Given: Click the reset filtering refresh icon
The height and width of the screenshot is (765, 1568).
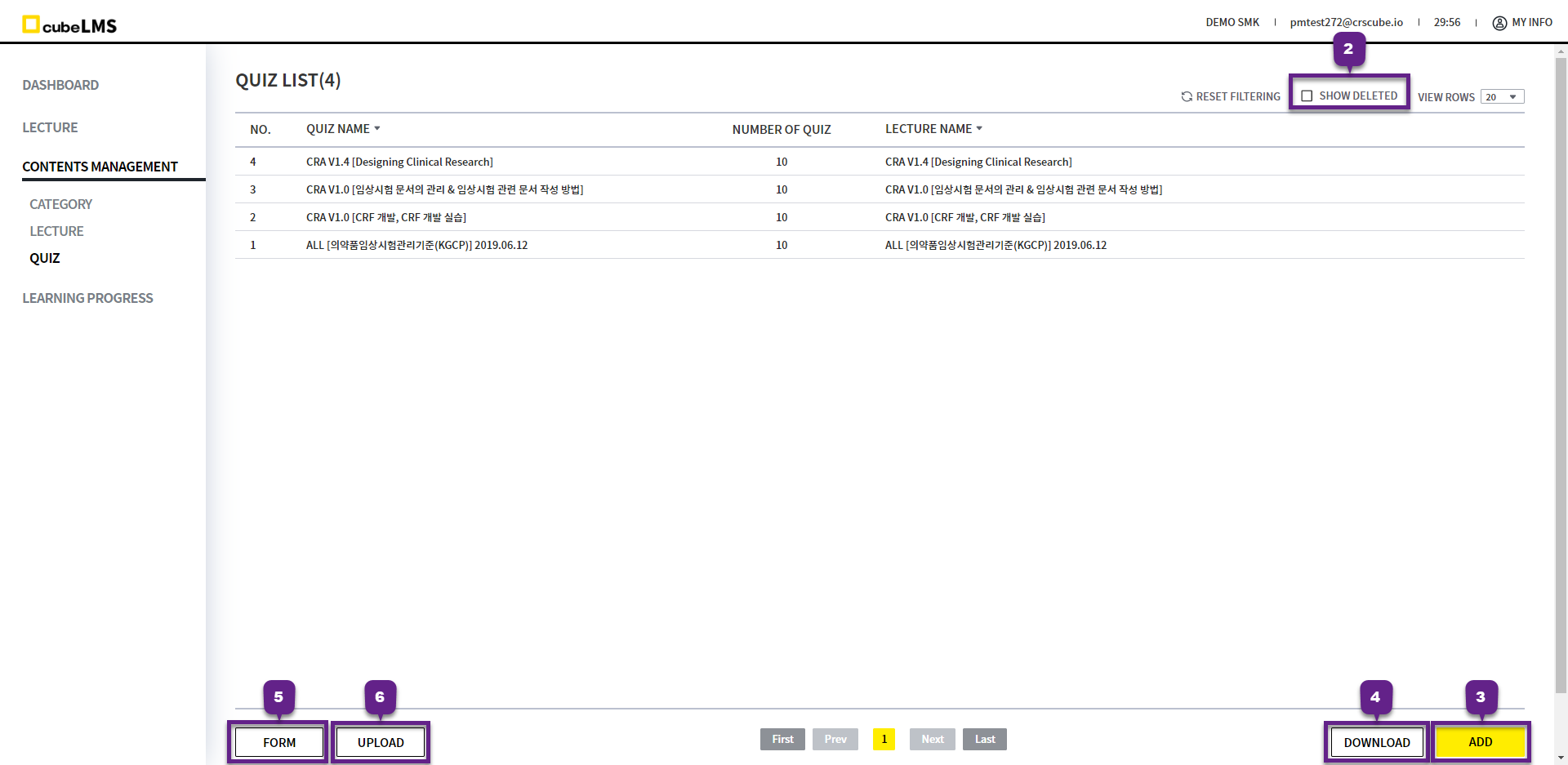Looking at the screenshot, I should pos(1187,96).
